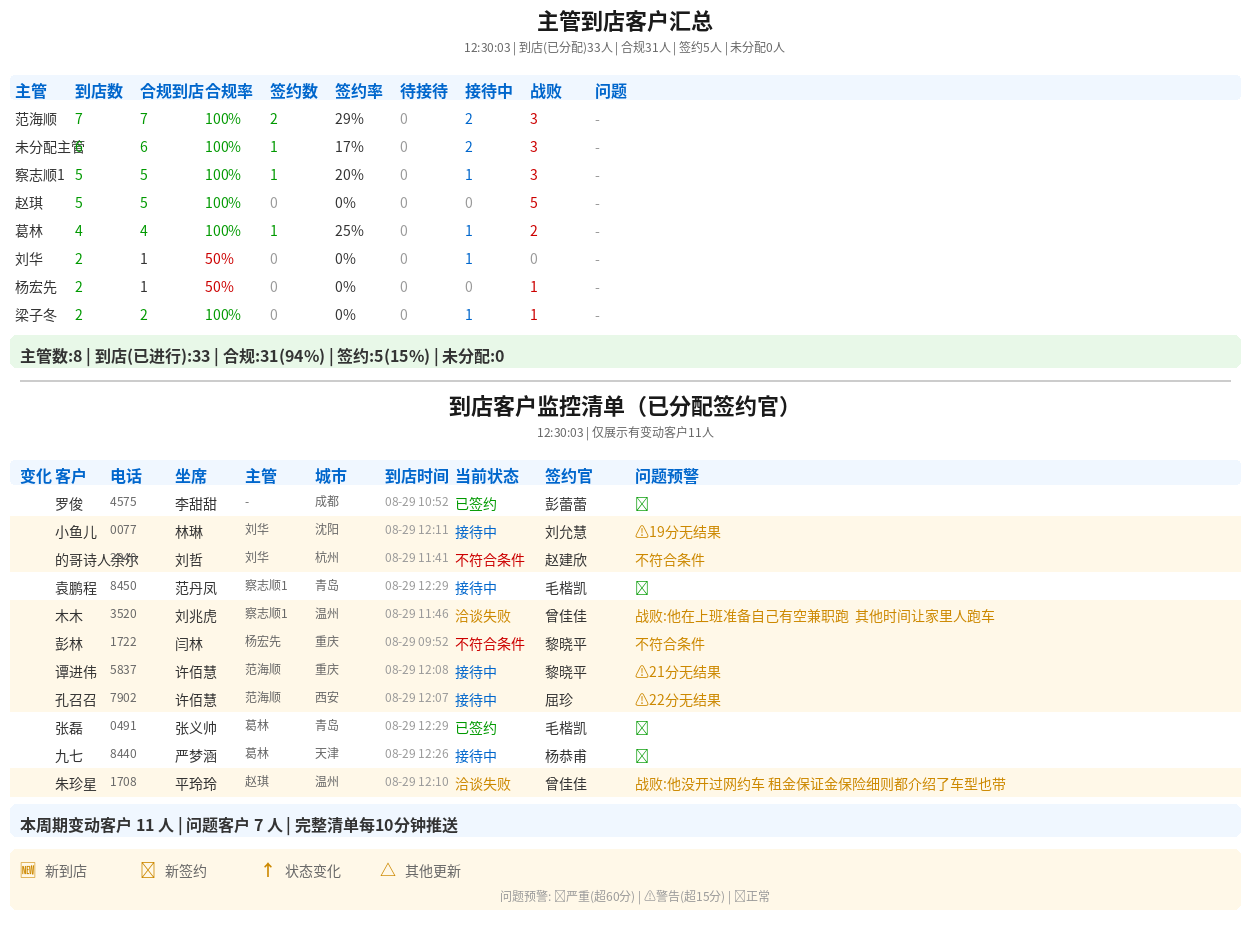Viewport: 1250px width, 952px height.
Task: Click the 坐席 column header
Action: click(x=191, y=476)
